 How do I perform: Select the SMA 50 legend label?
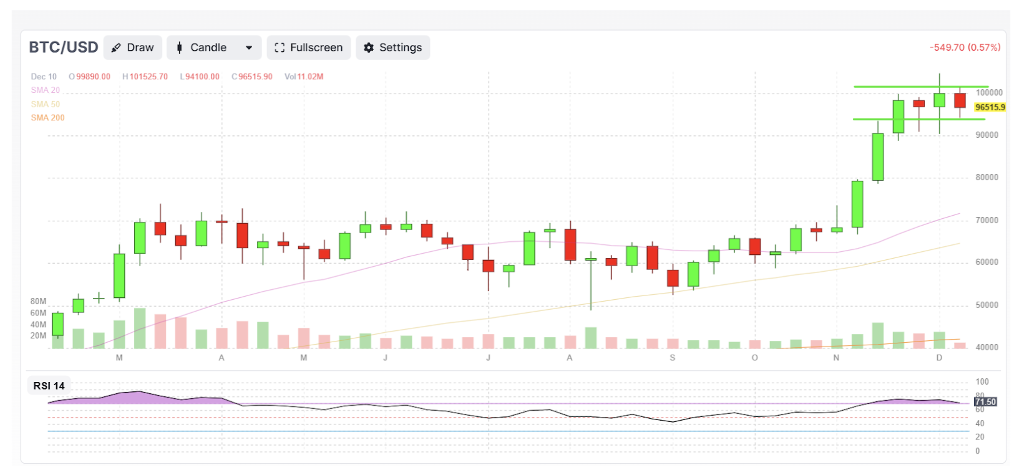[x=45, y=104]
